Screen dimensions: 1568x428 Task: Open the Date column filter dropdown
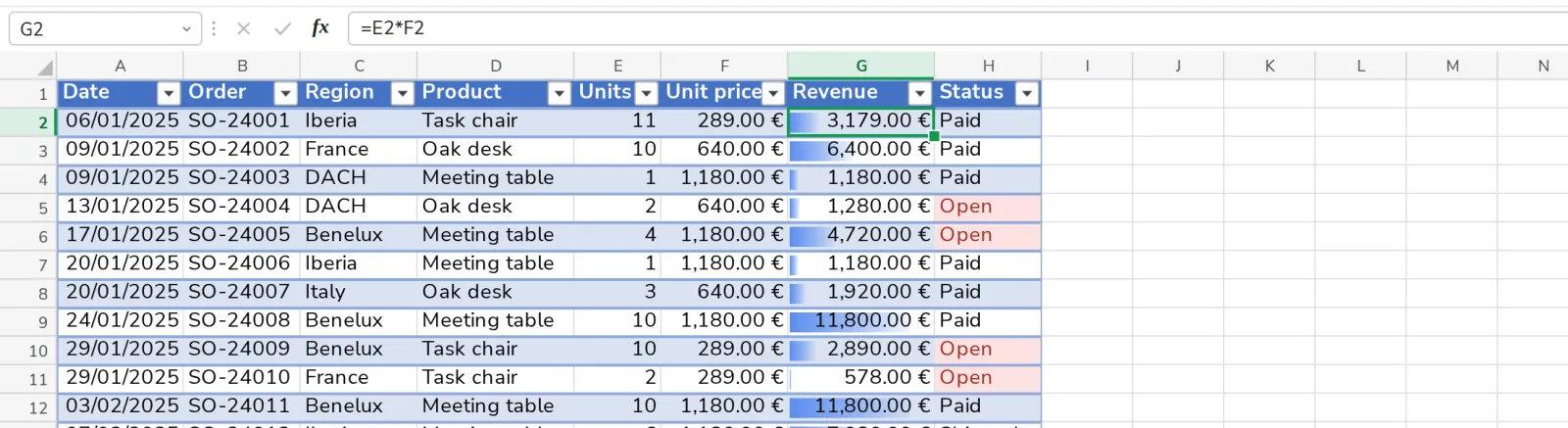pyautogui.click(x=169, y=93)
